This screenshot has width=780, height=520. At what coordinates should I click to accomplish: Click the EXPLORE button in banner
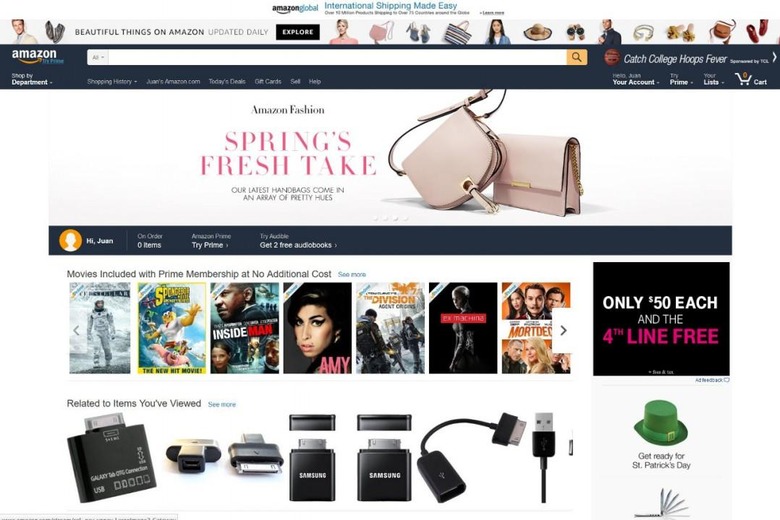point(298,32)
